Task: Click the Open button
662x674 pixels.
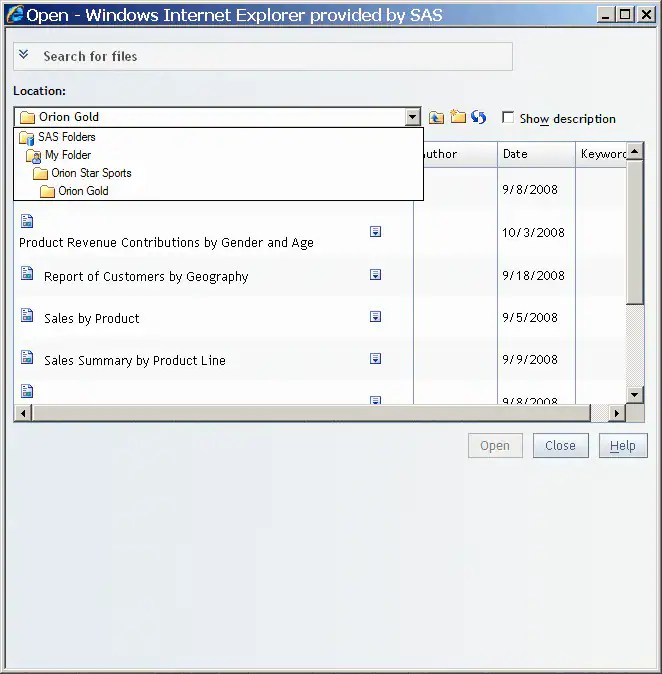Action: (x=495, y=445)
